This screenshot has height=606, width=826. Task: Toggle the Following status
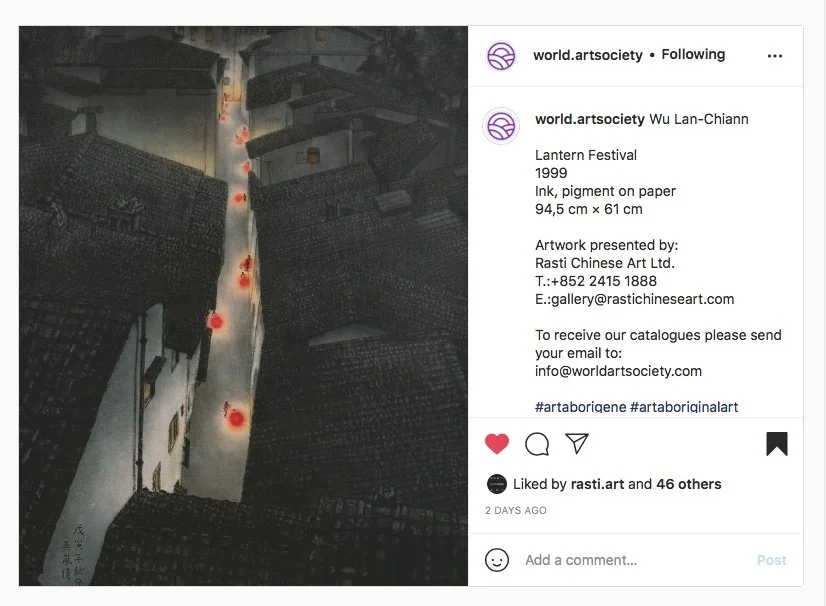click(693, 54)
